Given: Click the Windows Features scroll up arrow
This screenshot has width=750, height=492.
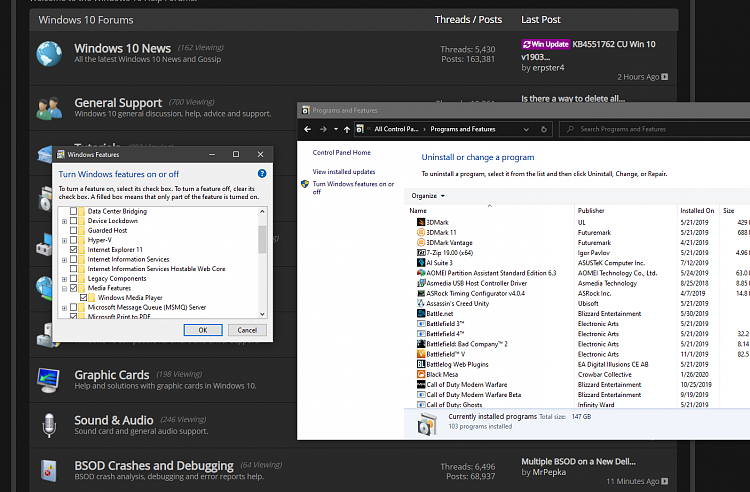Looking at the screenshot, I should pyautogui.click(x=262, y=211).
